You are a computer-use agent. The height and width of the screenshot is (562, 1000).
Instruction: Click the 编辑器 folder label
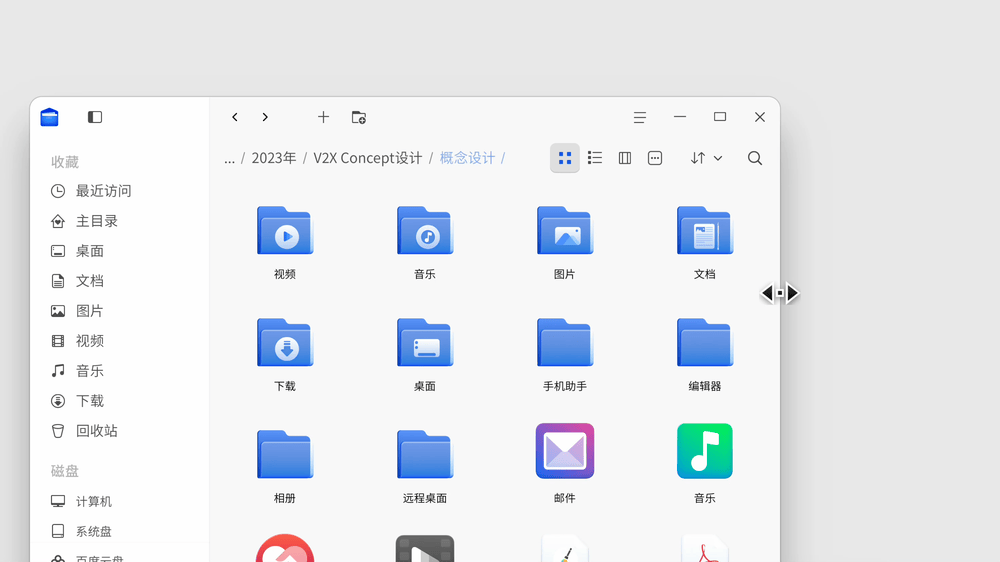point(705,387)
